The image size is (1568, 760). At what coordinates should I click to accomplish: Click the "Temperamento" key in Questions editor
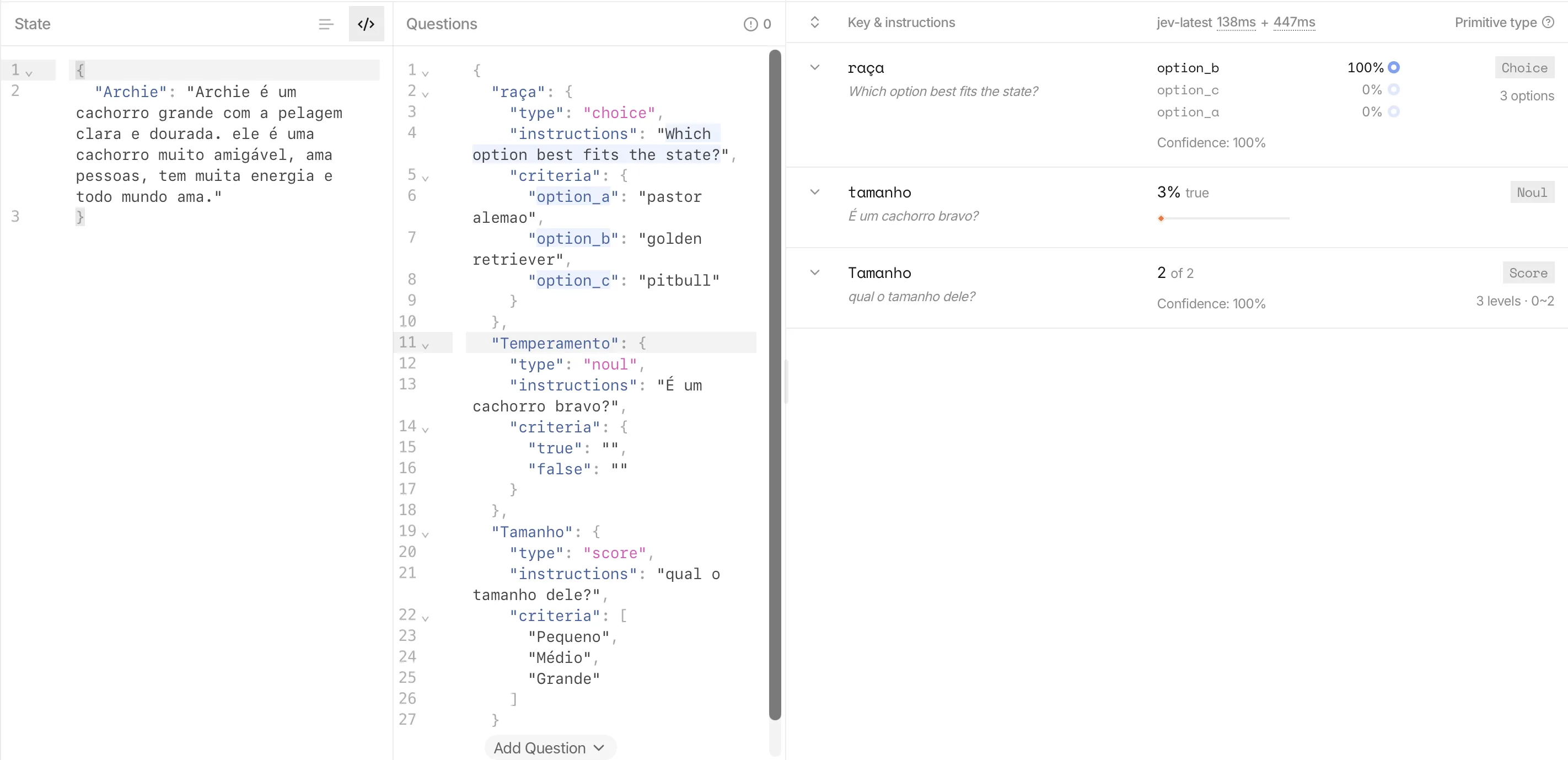pos(555,344)
